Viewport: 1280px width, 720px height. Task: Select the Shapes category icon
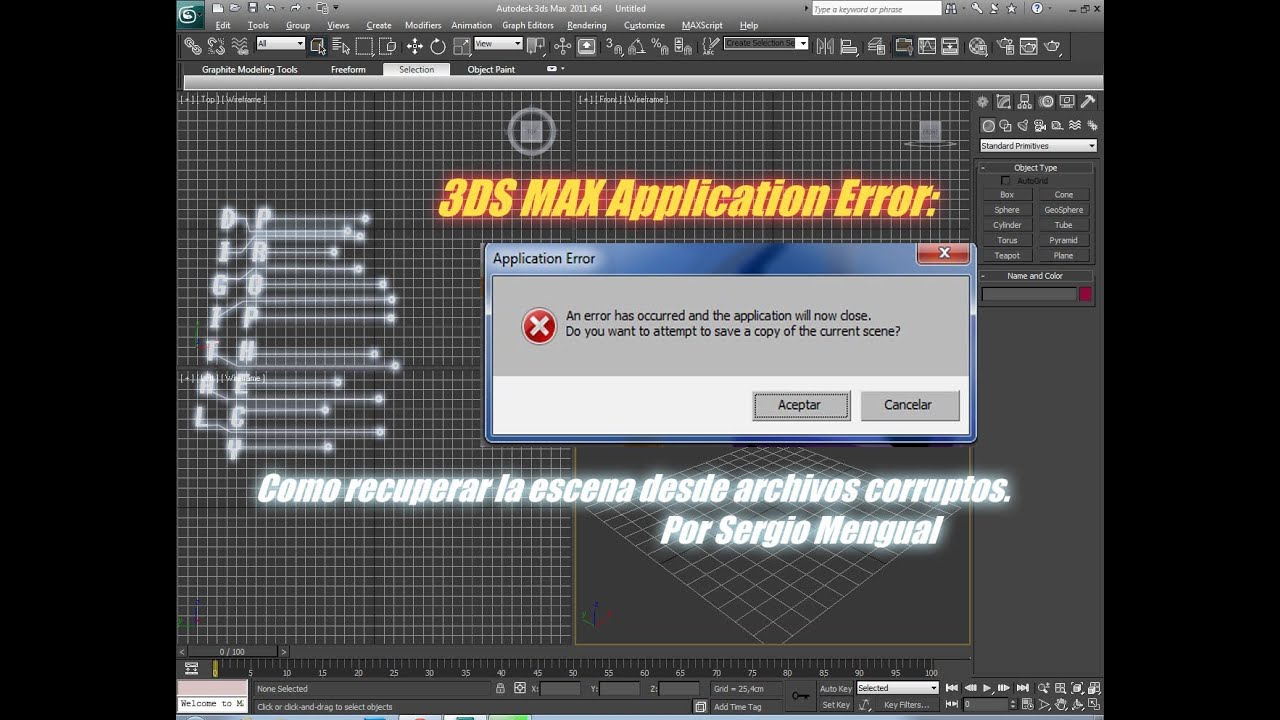pyautogui.click(x=1006, y=126)
